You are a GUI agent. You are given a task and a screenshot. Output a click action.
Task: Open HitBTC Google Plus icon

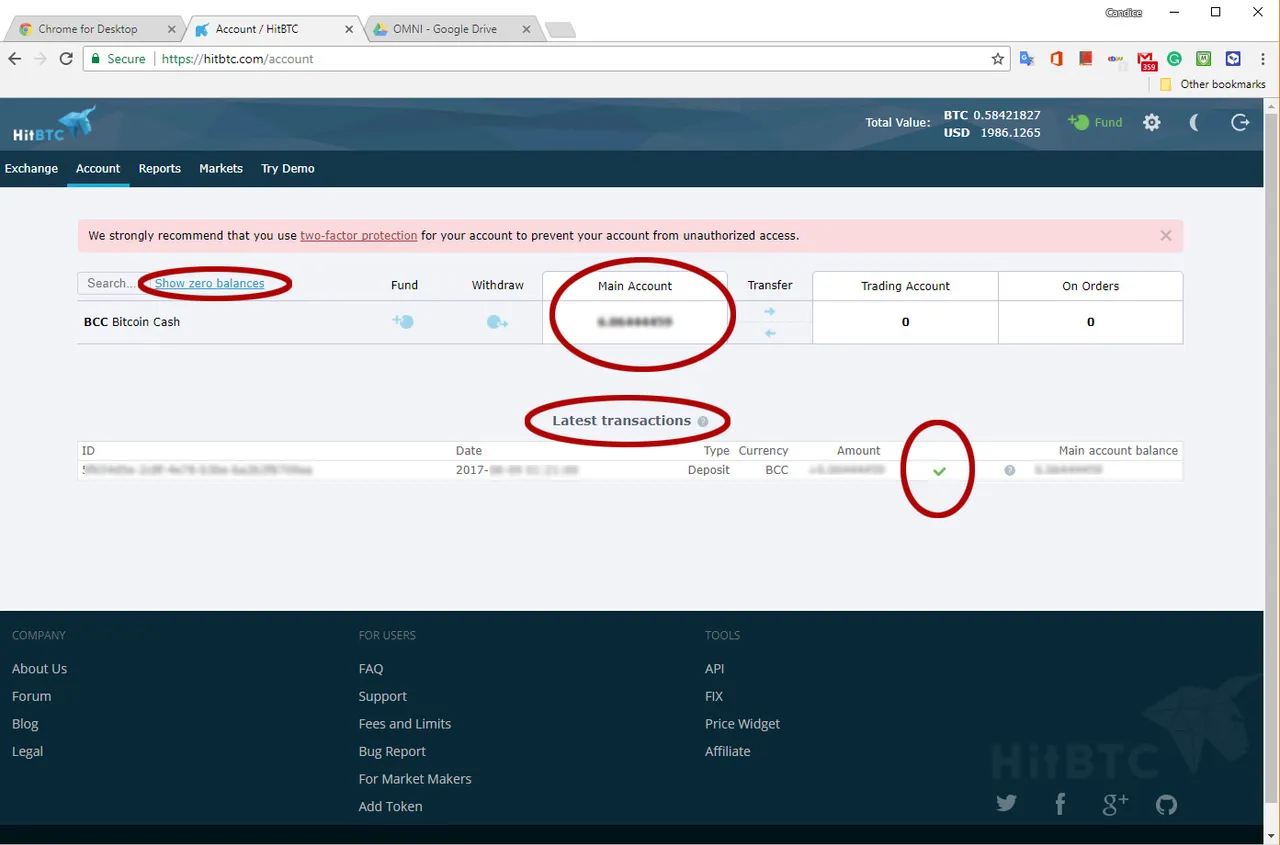(1115, 804)
